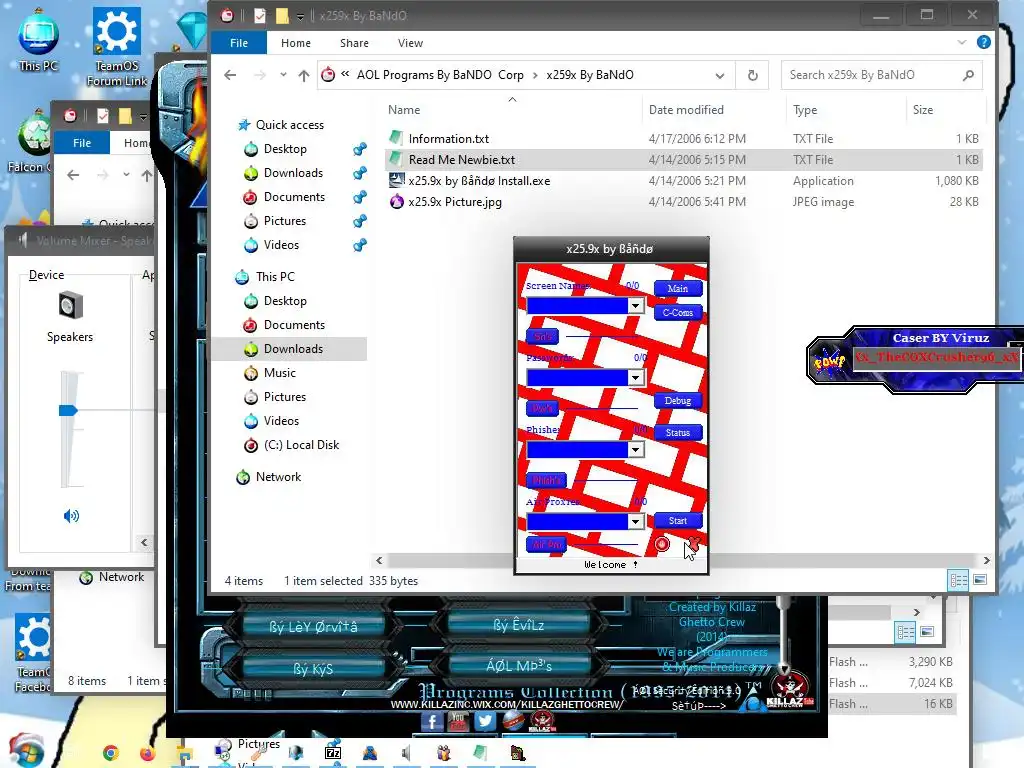Sort files by the Name column header
Screen dimensions: 1024x768
click(x=404, y=110)
